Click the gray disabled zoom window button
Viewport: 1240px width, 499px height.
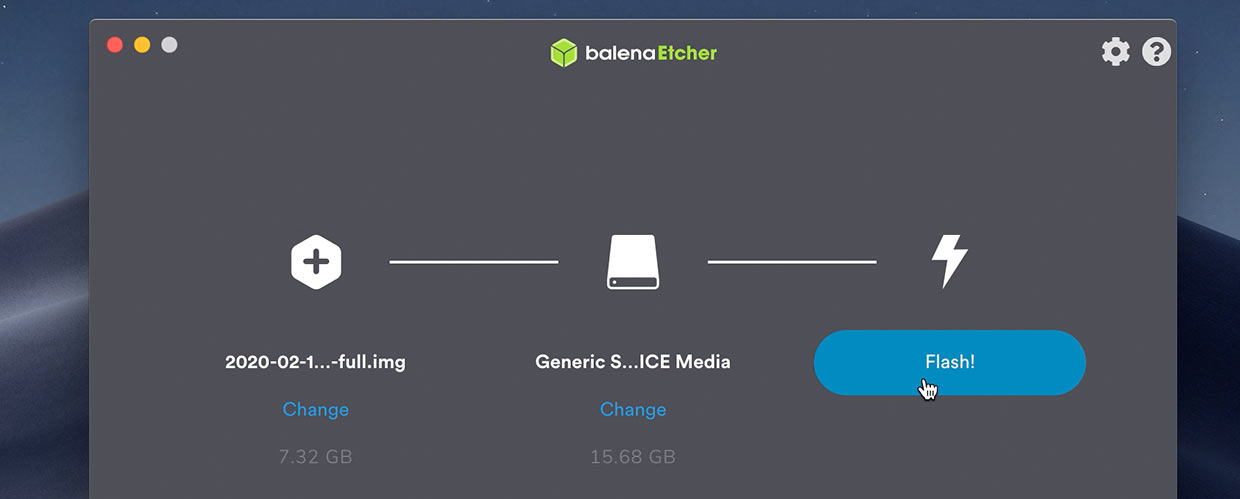[x=169, y=45]
